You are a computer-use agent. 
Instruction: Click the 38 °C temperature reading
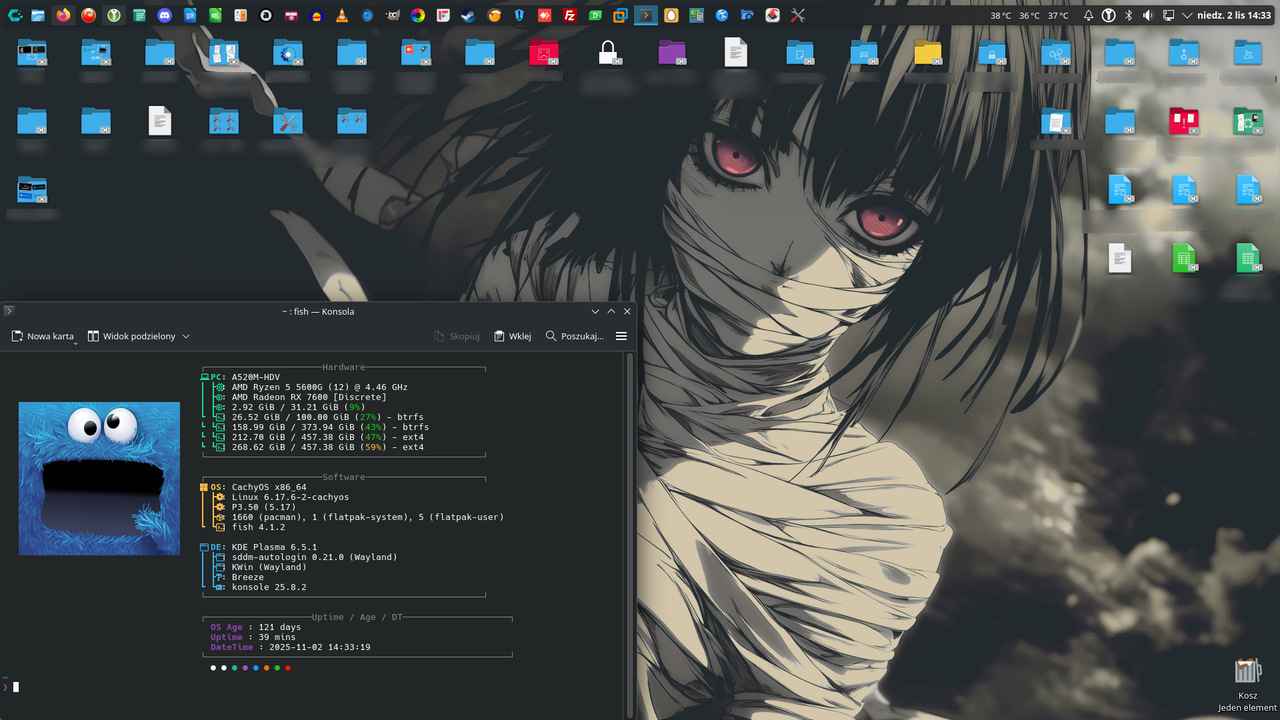(1001, 16)
